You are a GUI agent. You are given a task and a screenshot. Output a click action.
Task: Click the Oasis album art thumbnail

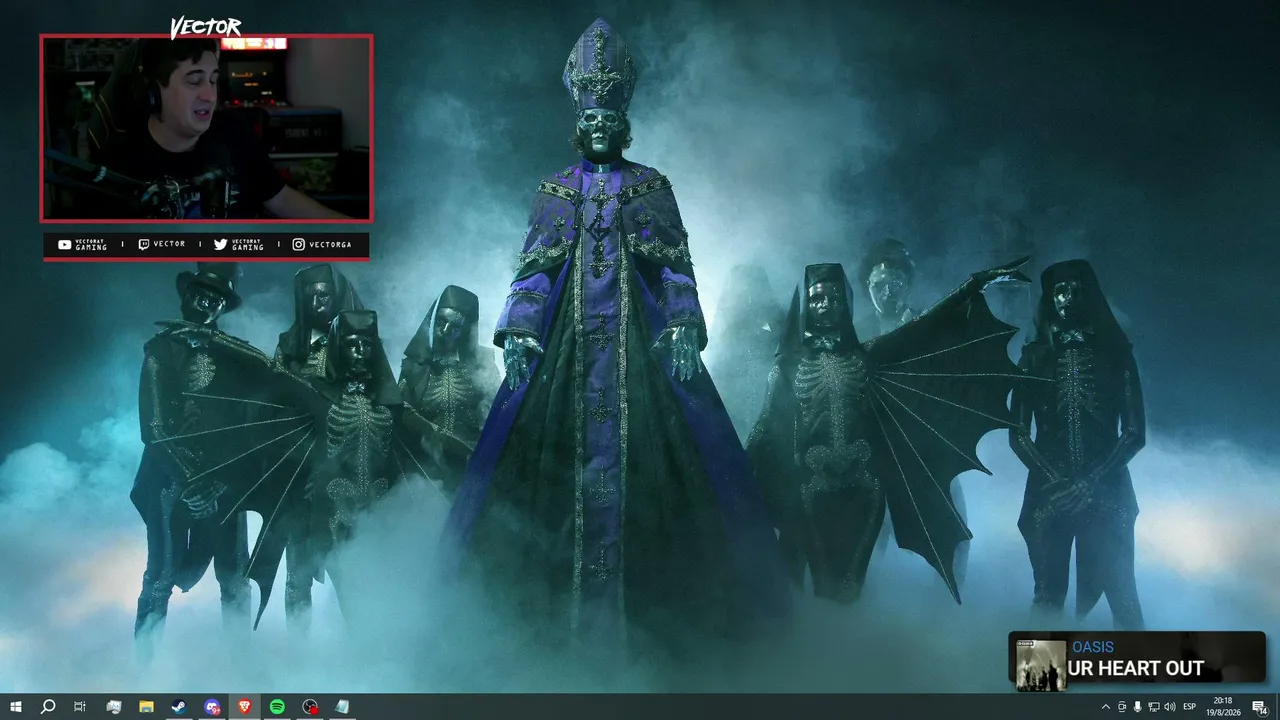tap(1041, 665)
